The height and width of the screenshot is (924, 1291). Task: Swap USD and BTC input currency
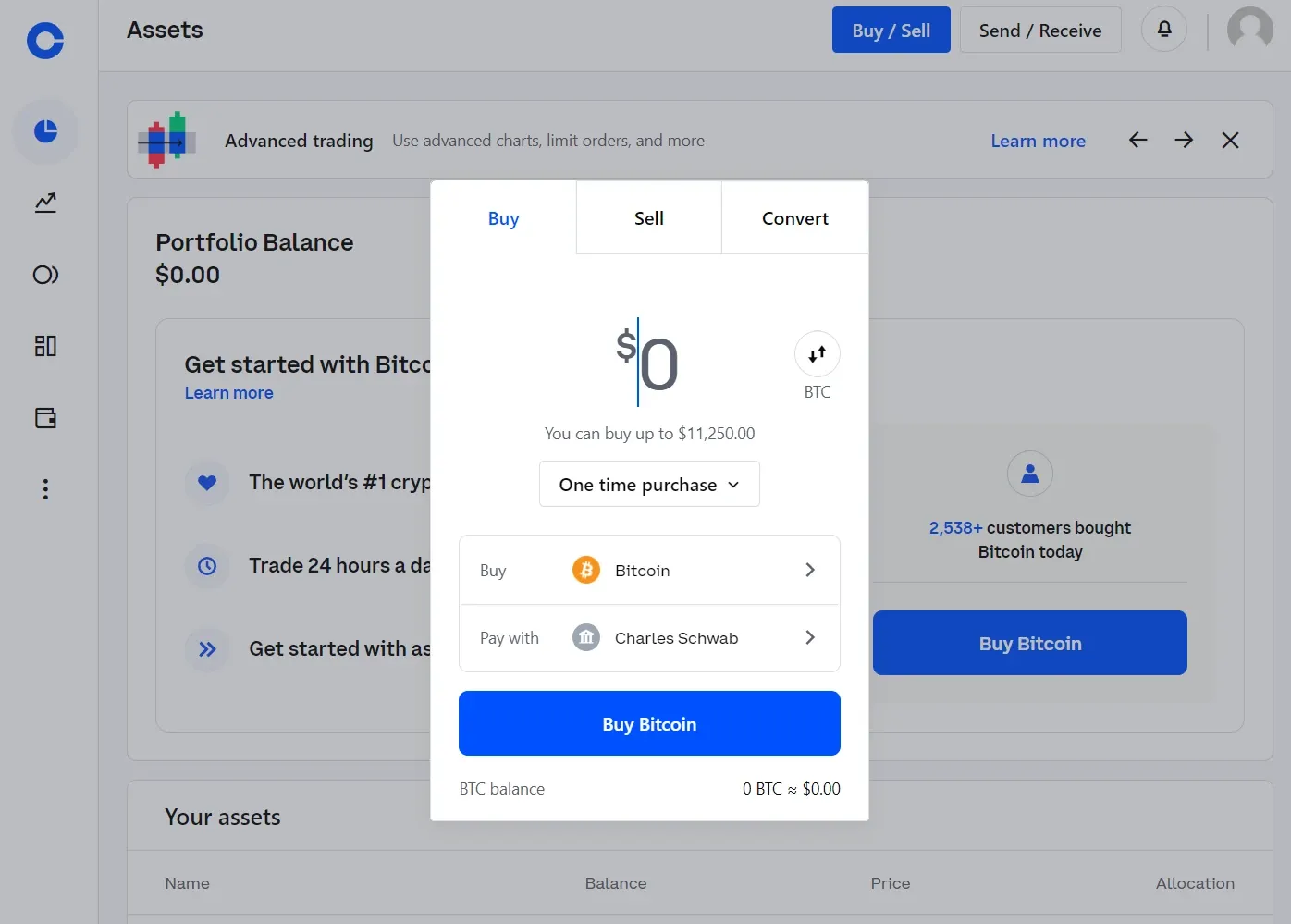point(818,354)
